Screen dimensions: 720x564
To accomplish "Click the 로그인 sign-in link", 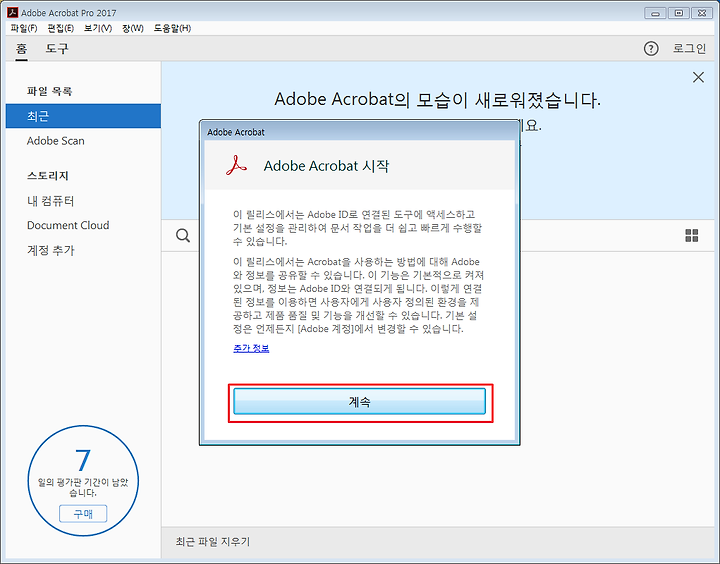I will tap(689, 49).
